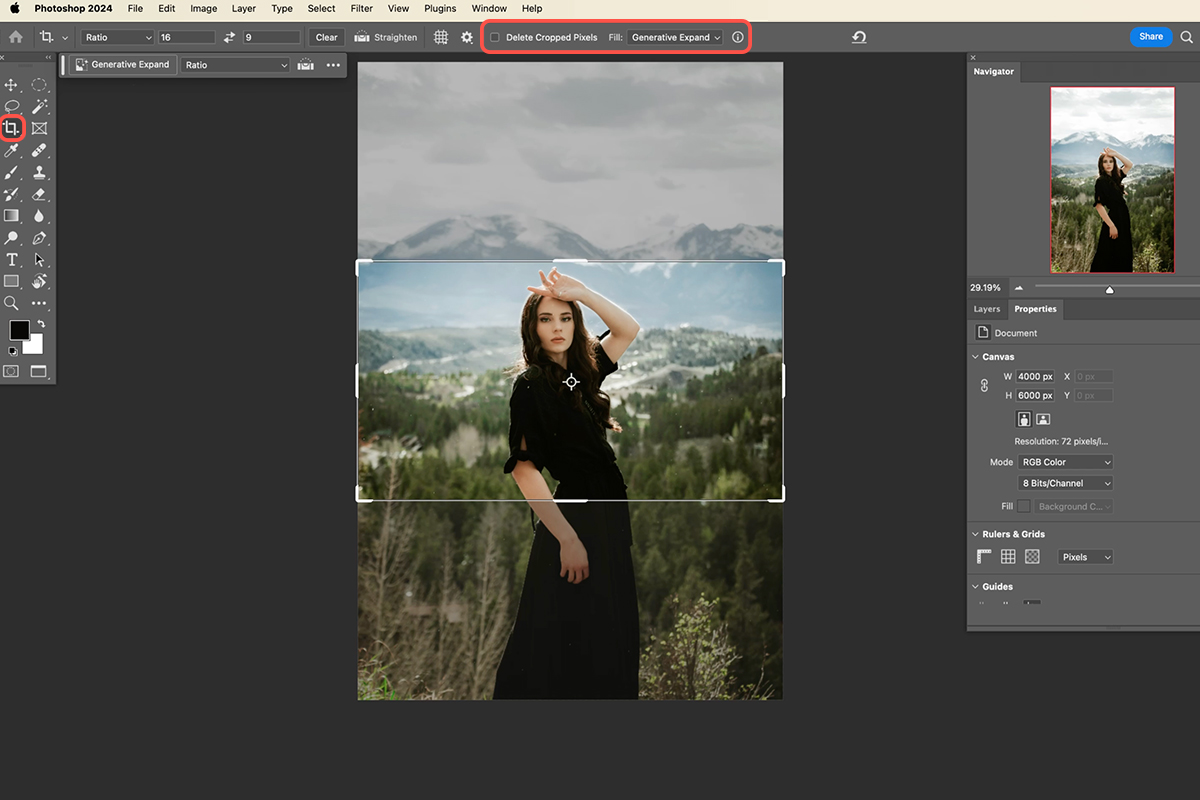Click the Navigator zoom slider handle

pyautogui.click(x=1109, y=290)
